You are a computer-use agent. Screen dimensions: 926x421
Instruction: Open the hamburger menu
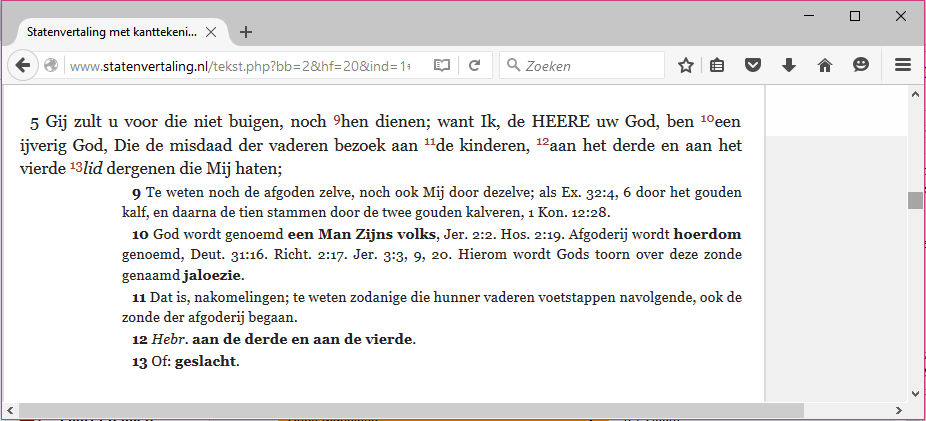(903, 65)
